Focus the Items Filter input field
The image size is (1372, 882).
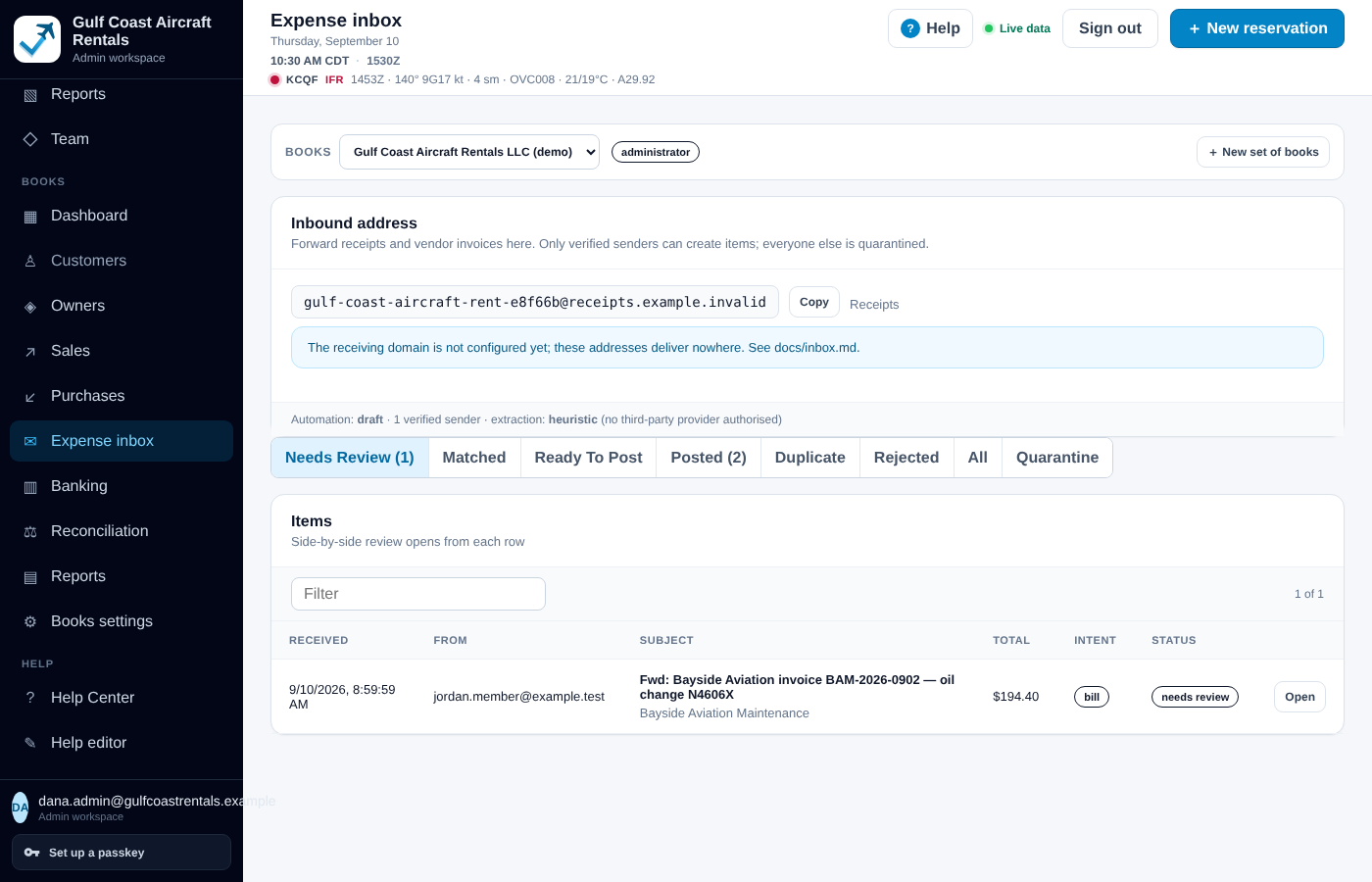418,594
